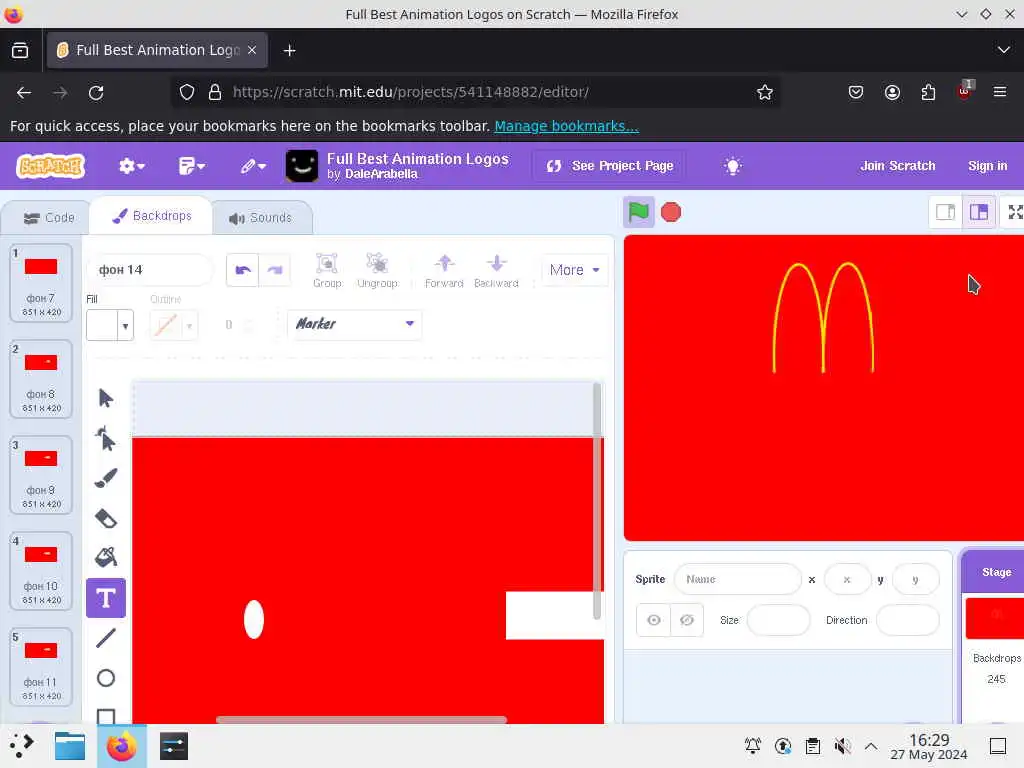Click the sprite Size input field

pyautogui.click(x=778, y=620)
